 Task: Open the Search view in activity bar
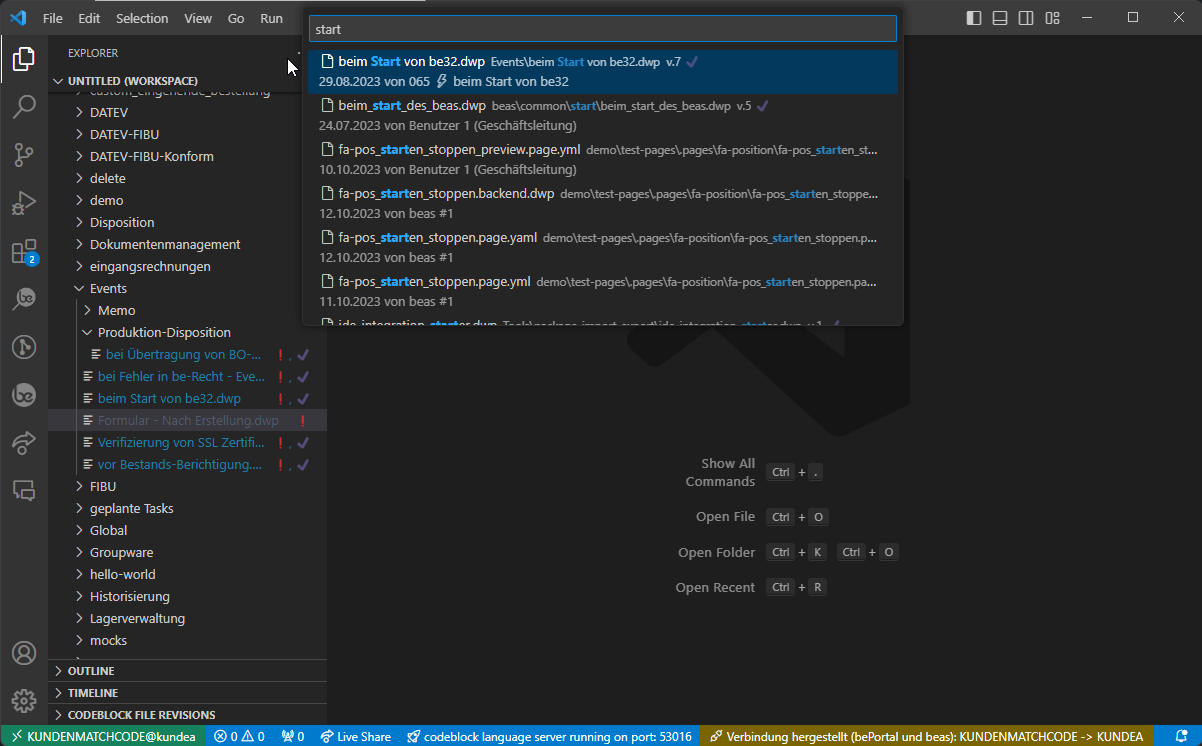[x=24, y=107]
